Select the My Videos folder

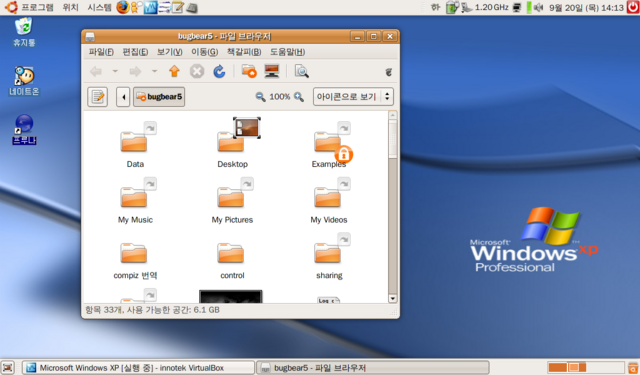[329, 200]
